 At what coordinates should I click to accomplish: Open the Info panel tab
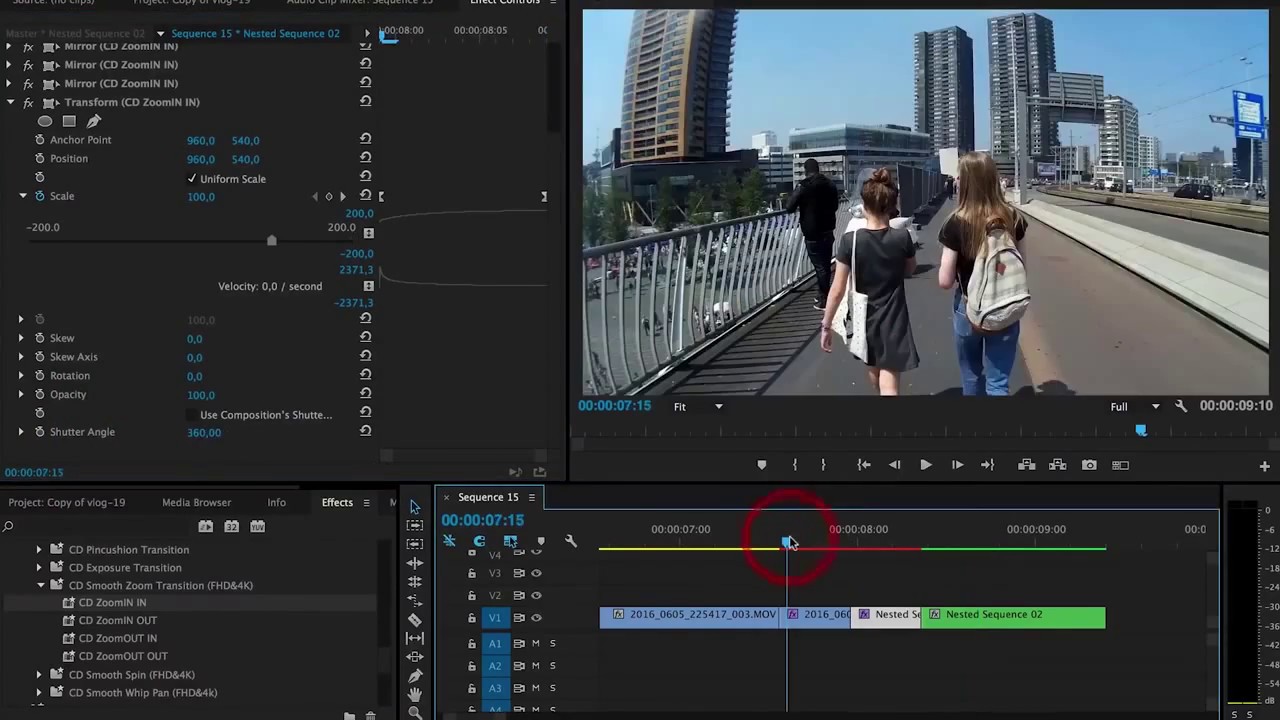click(276, 502)
